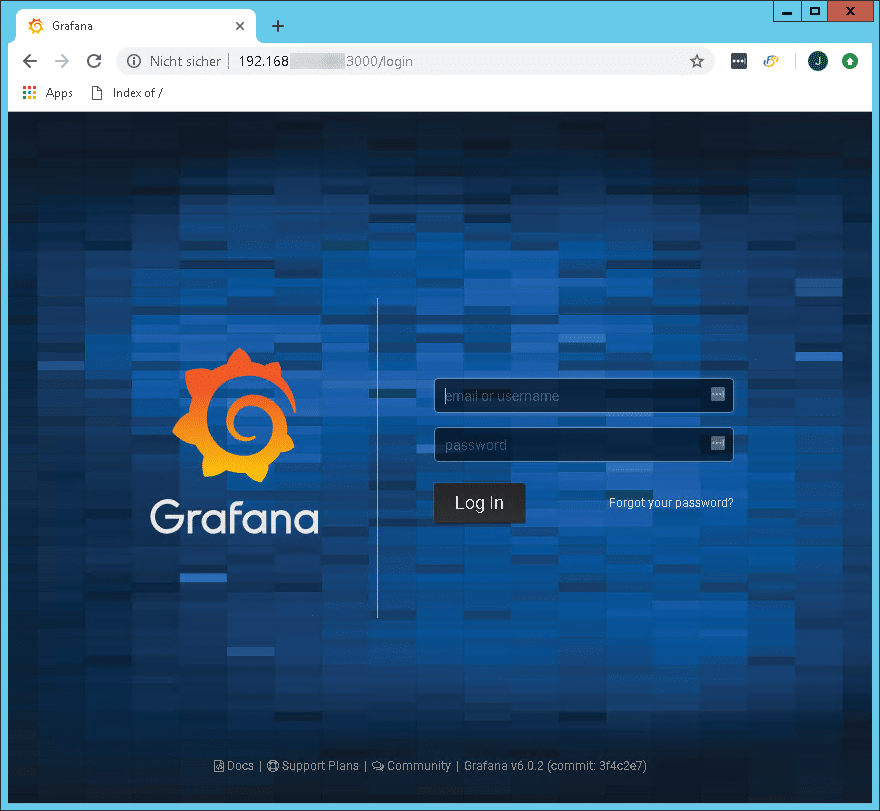Click password manager icon in password field
Screen dimensions: 880x811
(x=718, y=443)
